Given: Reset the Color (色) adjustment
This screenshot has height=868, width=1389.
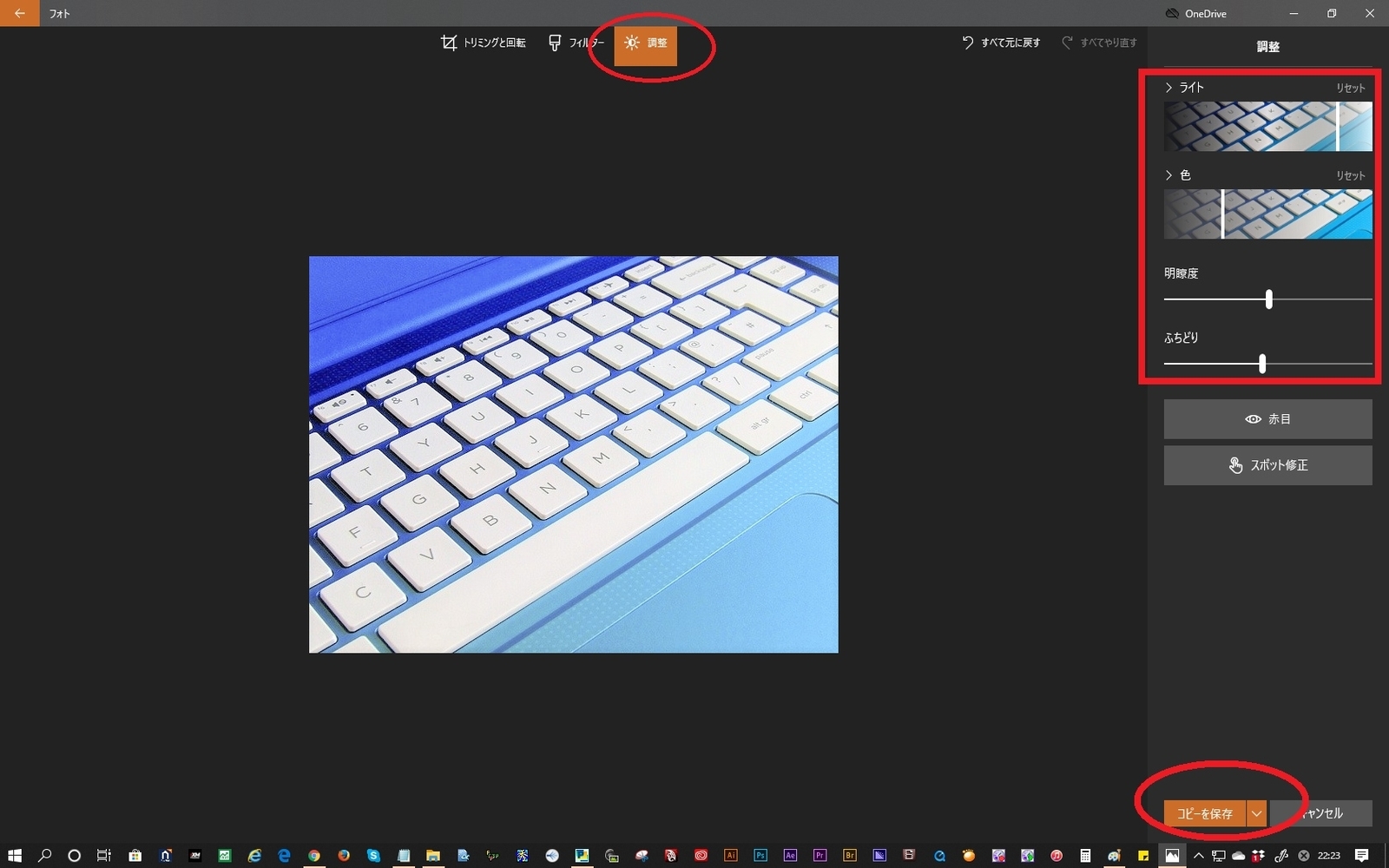Looking at the screenshot, I should pyautogui.click(x=1350, y=175).
